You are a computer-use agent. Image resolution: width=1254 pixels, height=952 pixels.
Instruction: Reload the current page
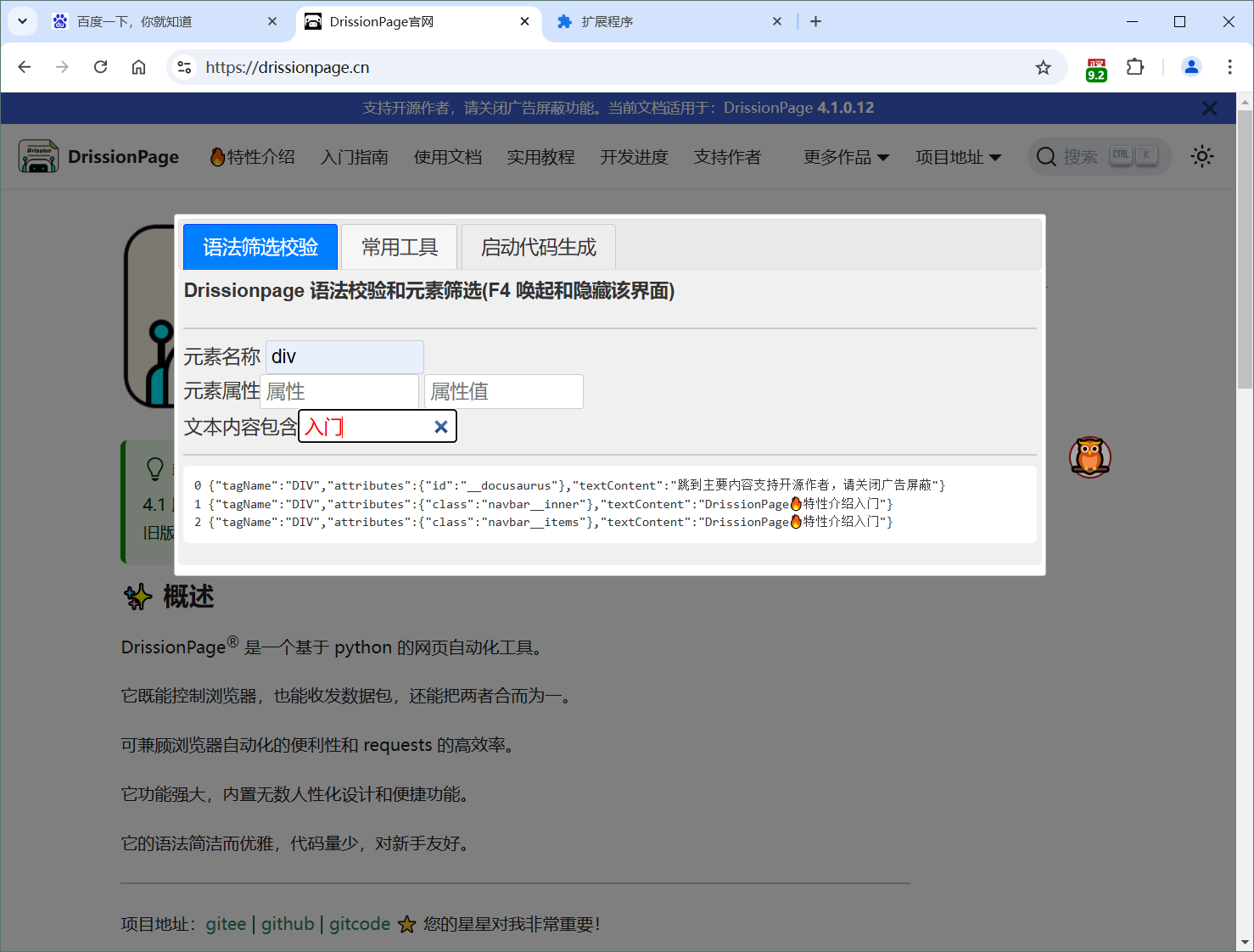pos(100,67)
